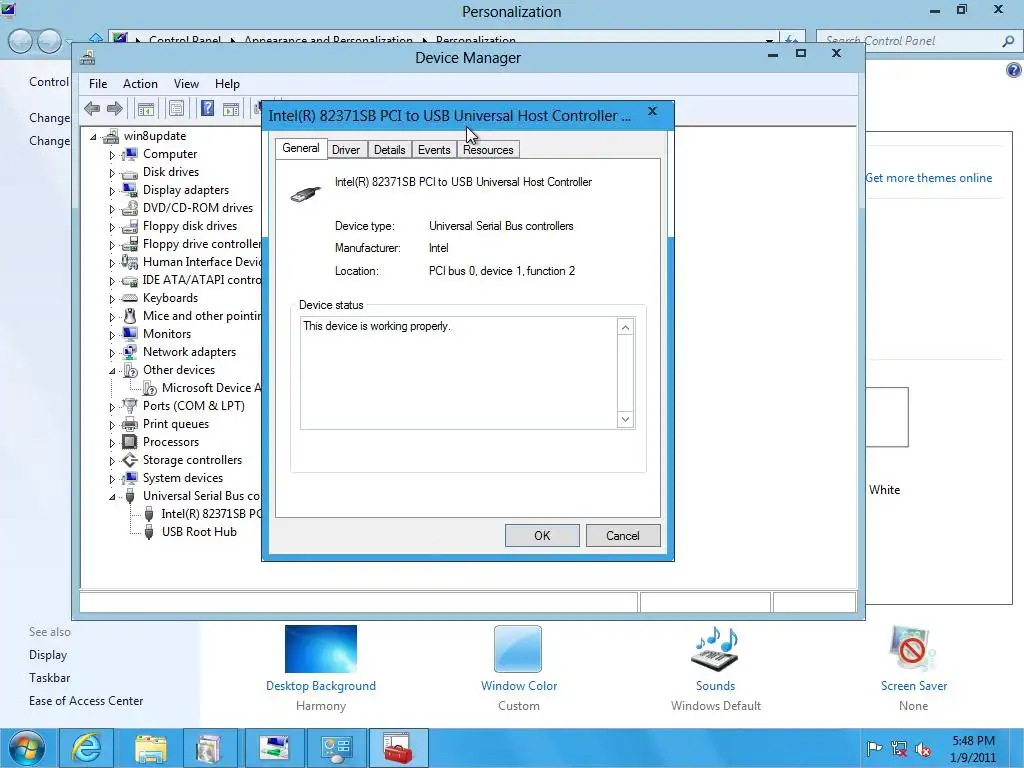Open the Help menu
1024x768 pixels.
coord(227,84)
